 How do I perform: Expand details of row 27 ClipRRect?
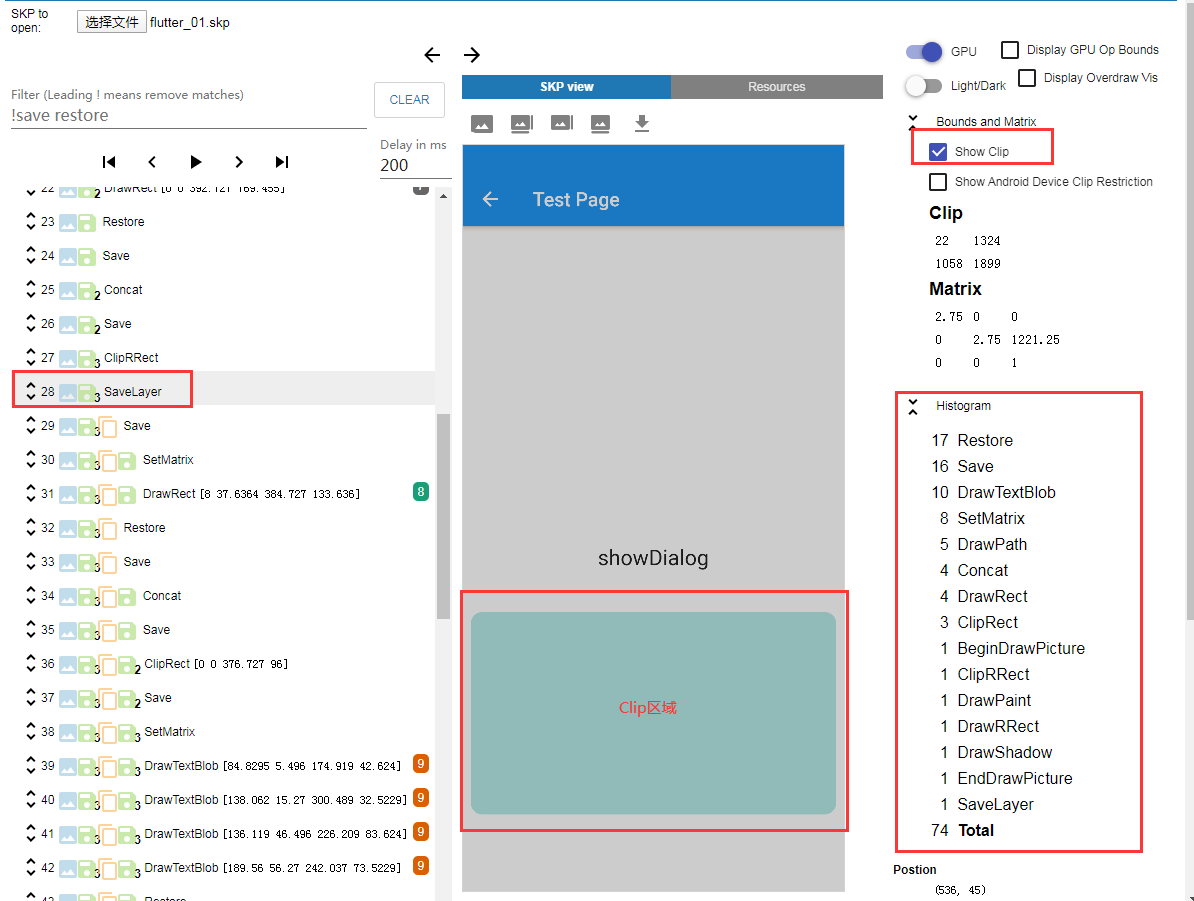click(x=30, y=357)
